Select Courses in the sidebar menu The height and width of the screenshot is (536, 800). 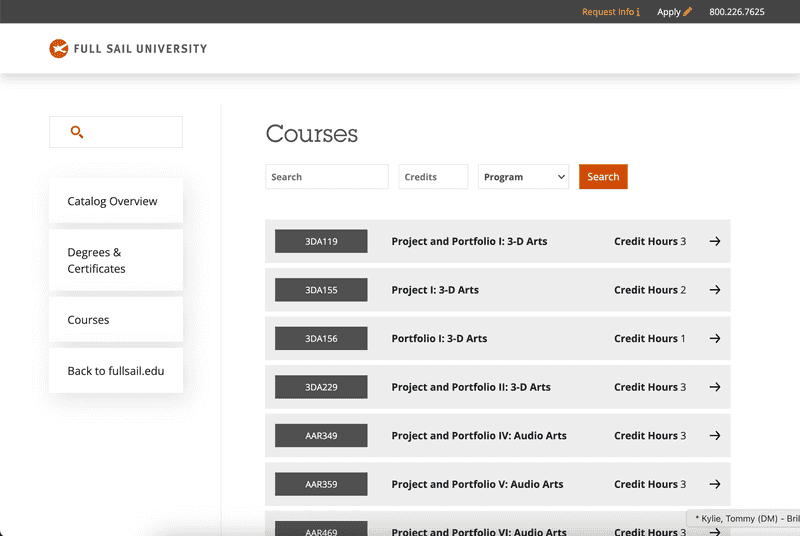tap(116, 320)
